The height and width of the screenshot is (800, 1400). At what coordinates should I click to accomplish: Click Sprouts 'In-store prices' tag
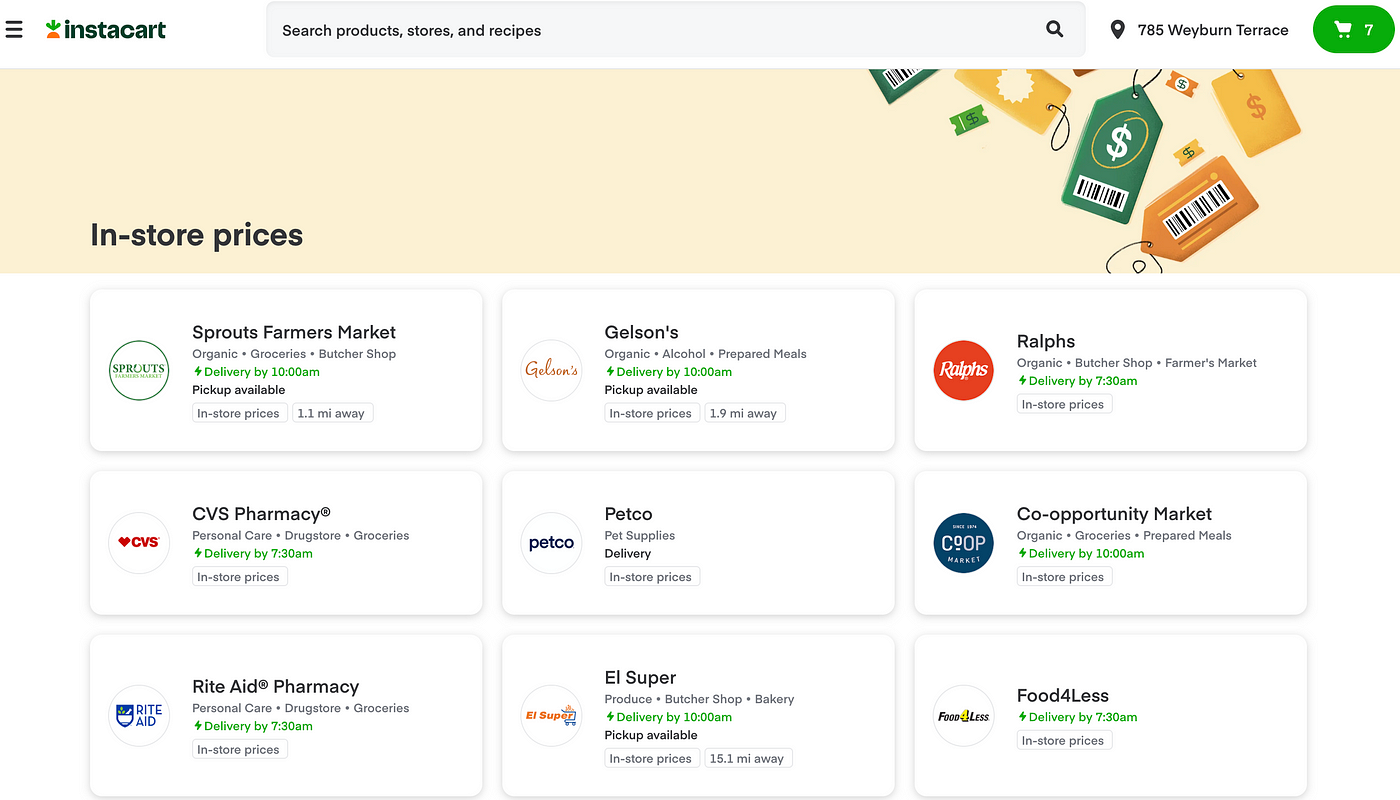[239, 413]
